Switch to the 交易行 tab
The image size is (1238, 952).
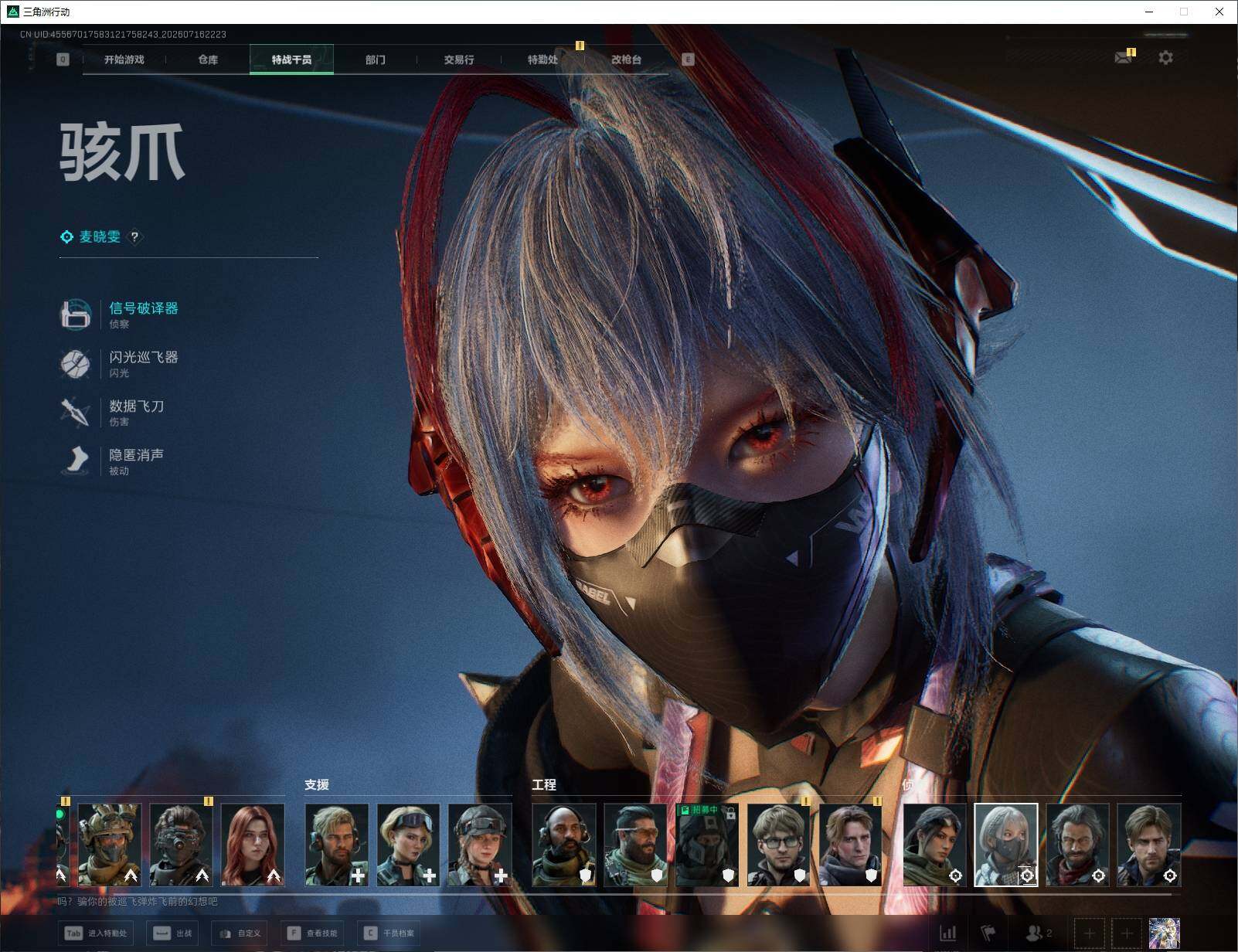pyautogui.click(x=459, y=59)
